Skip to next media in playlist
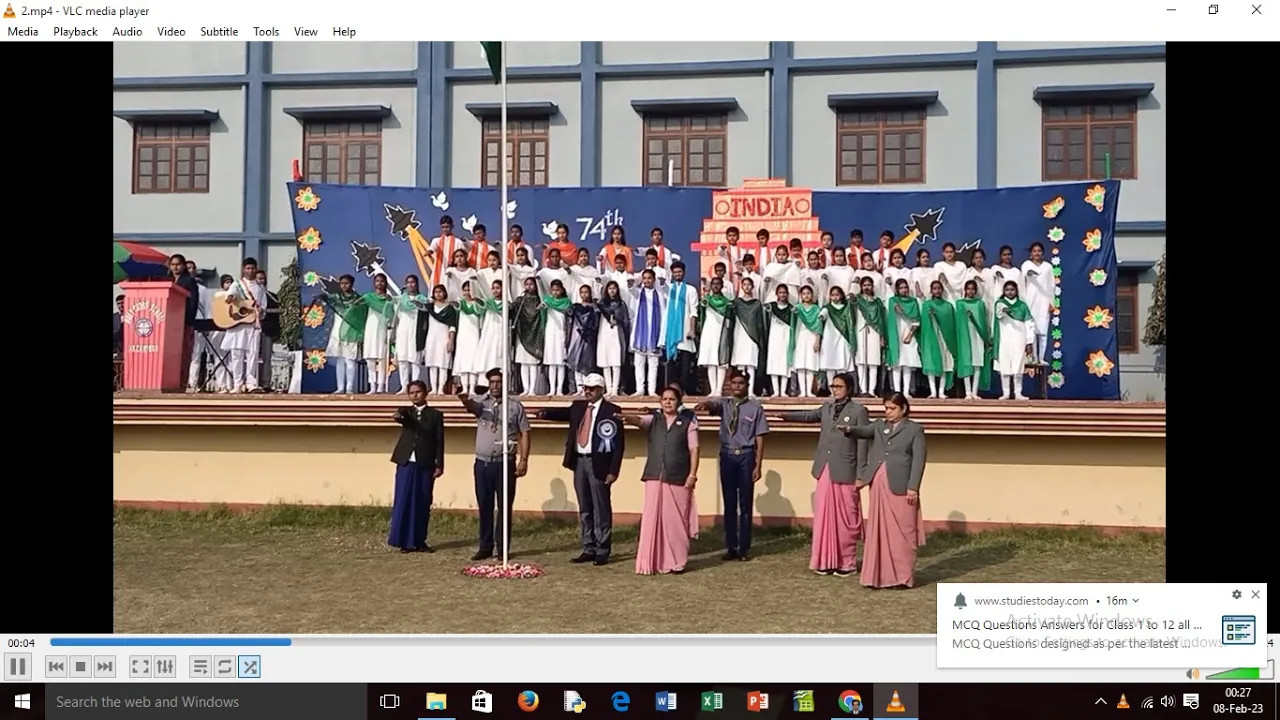1280x720 pixels. [105, 667]
